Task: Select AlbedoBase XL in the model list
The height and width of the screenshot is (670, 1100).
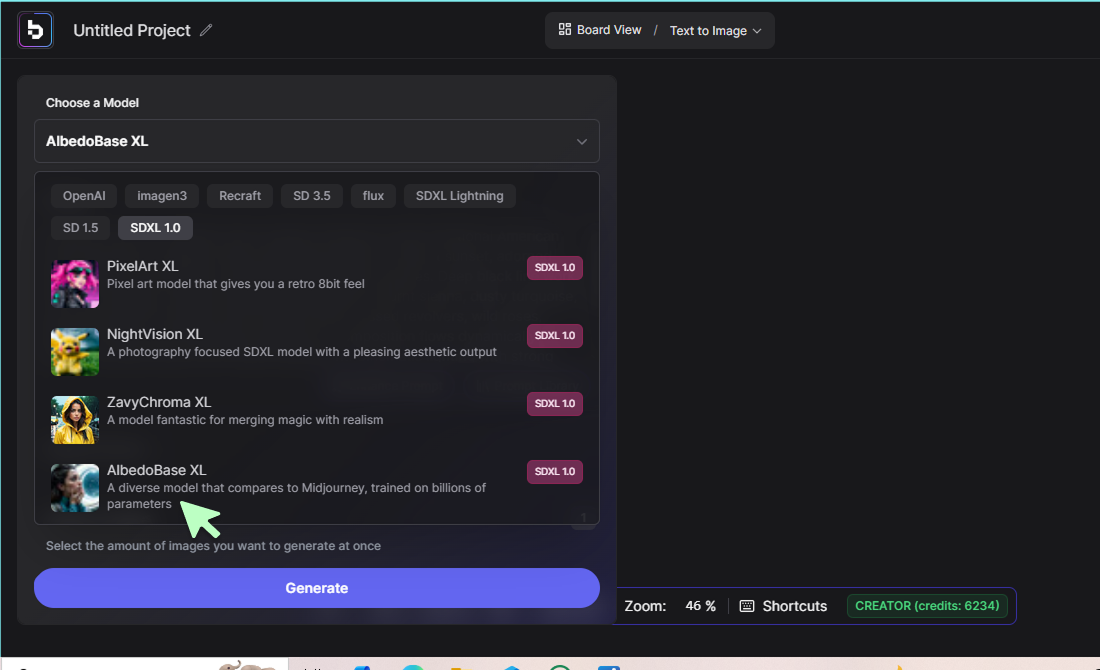Action: pyautogui.click(x=156, y=470)
